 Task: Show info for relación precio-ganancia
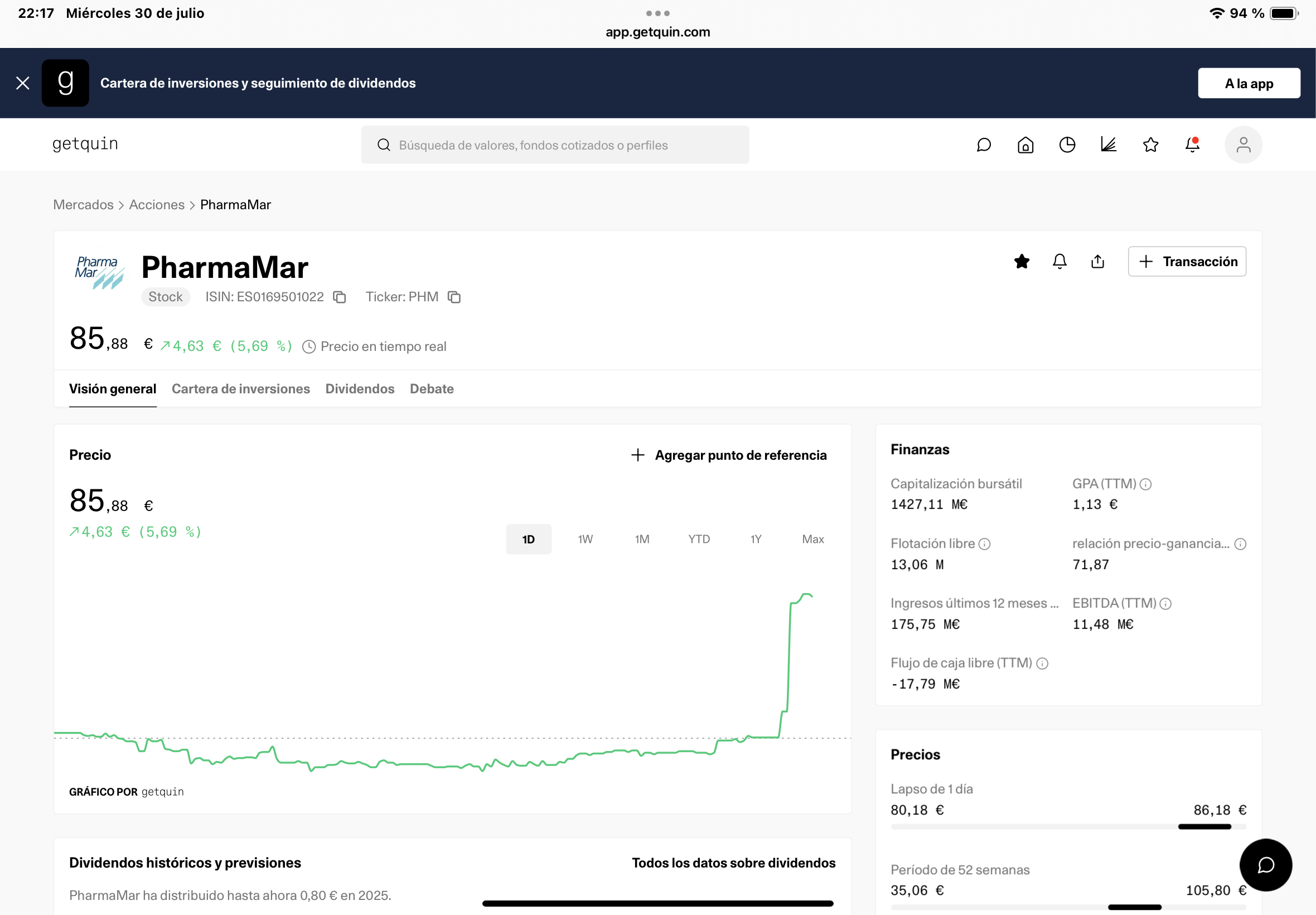(1240, 544)
